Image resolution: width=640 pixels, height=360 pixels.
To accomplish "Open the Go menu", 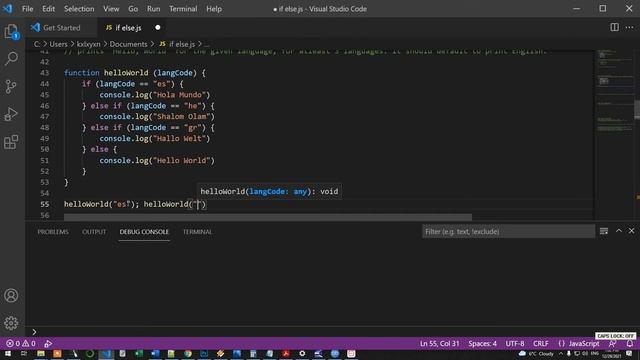I will [x=133, y=9].
